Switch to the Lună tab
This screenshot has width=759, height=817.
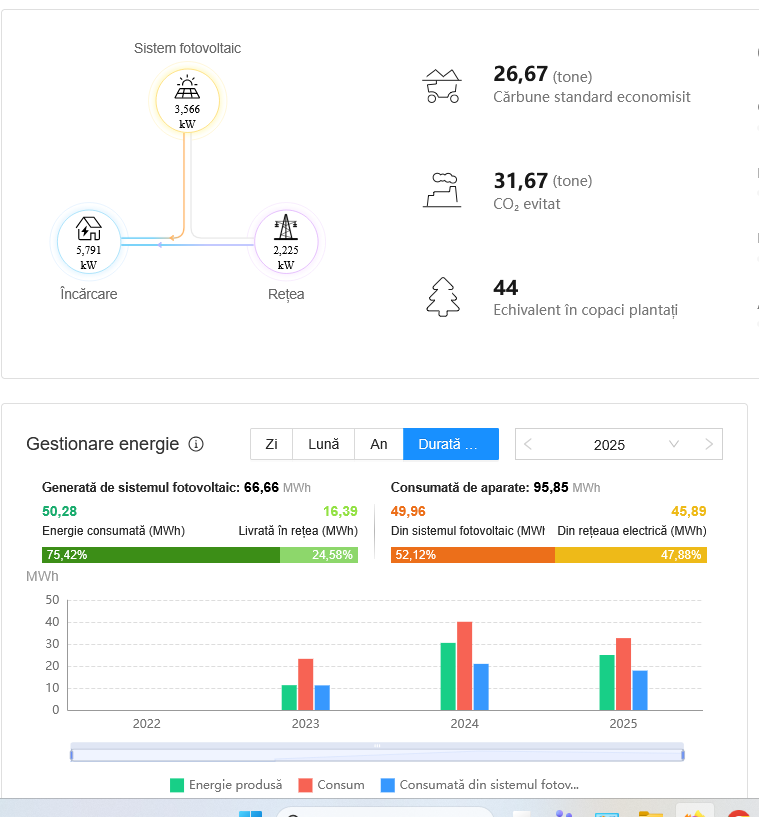(x=323, y=444)
